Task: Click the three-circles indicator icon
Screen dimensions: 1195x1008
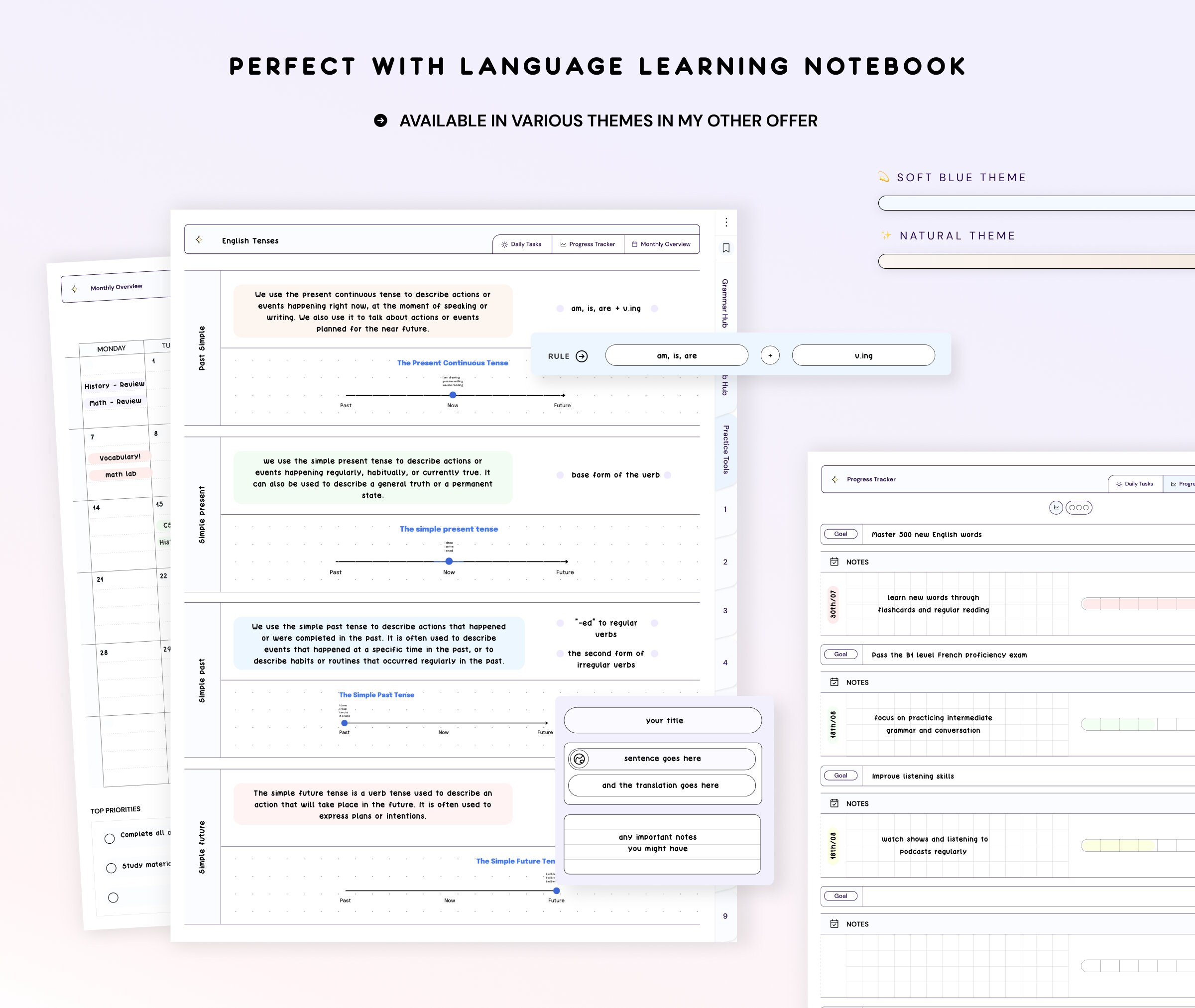Action: click(1078, 507)
